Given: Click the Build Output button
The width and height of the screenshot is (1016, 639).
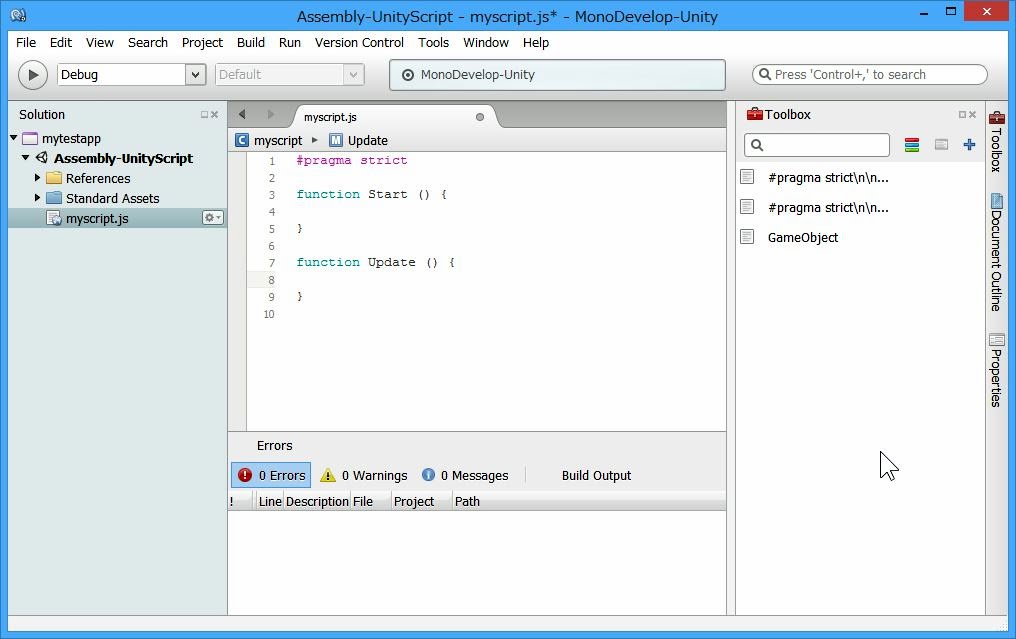Looking at the screenshot, I should pyautogui.click(x=596, y=475).
